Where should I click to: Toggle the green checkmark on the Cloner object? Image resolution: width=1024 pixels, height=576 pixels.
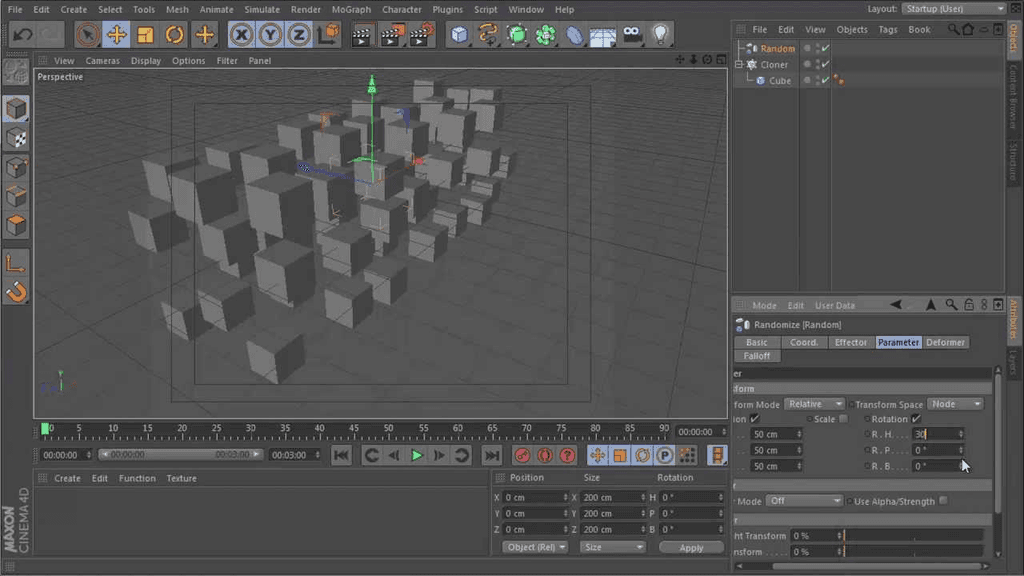(827, 63)
